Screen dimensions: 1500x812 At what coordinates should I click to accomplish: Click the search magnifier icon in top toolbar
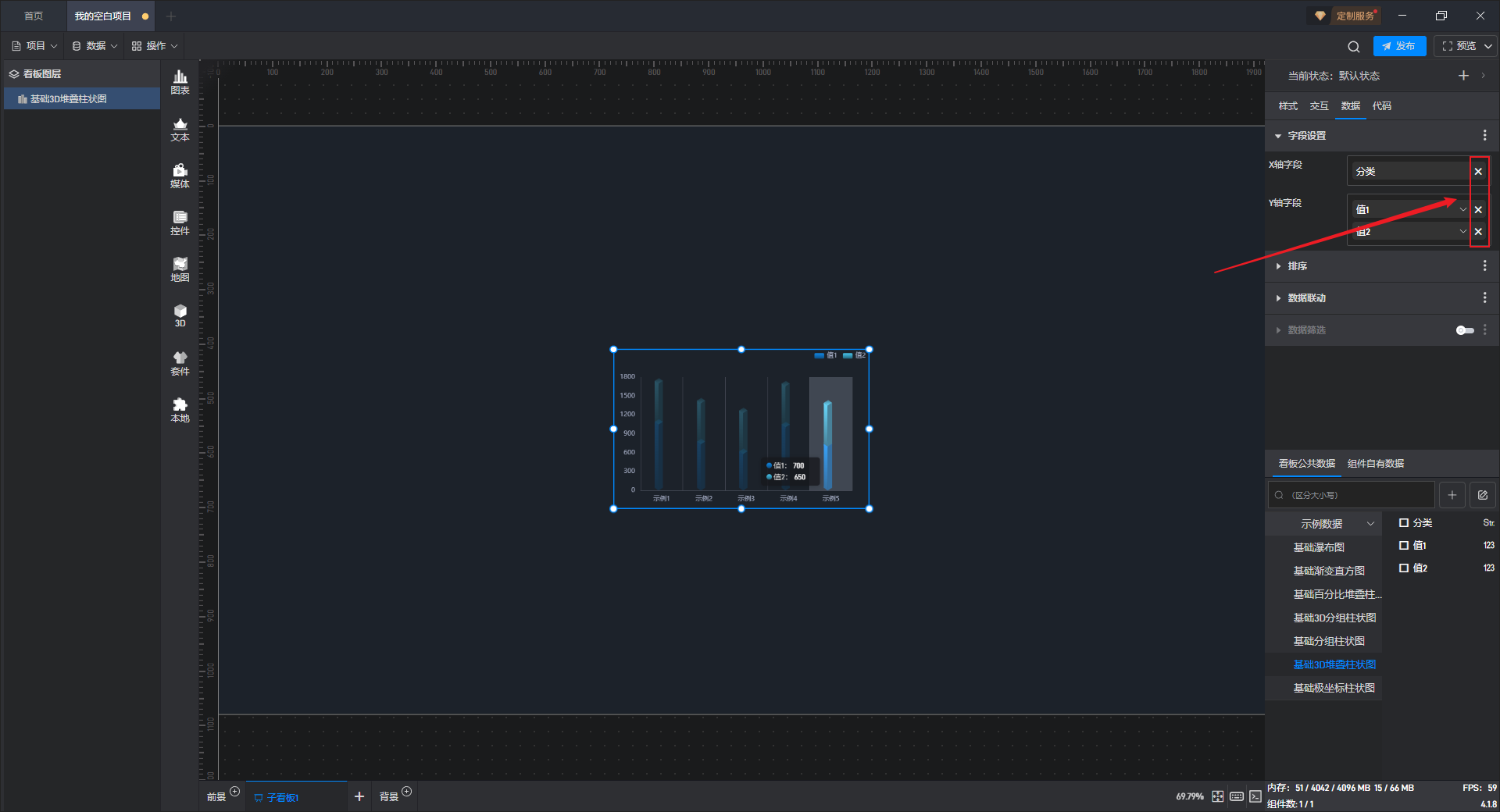click(1354, 46)
